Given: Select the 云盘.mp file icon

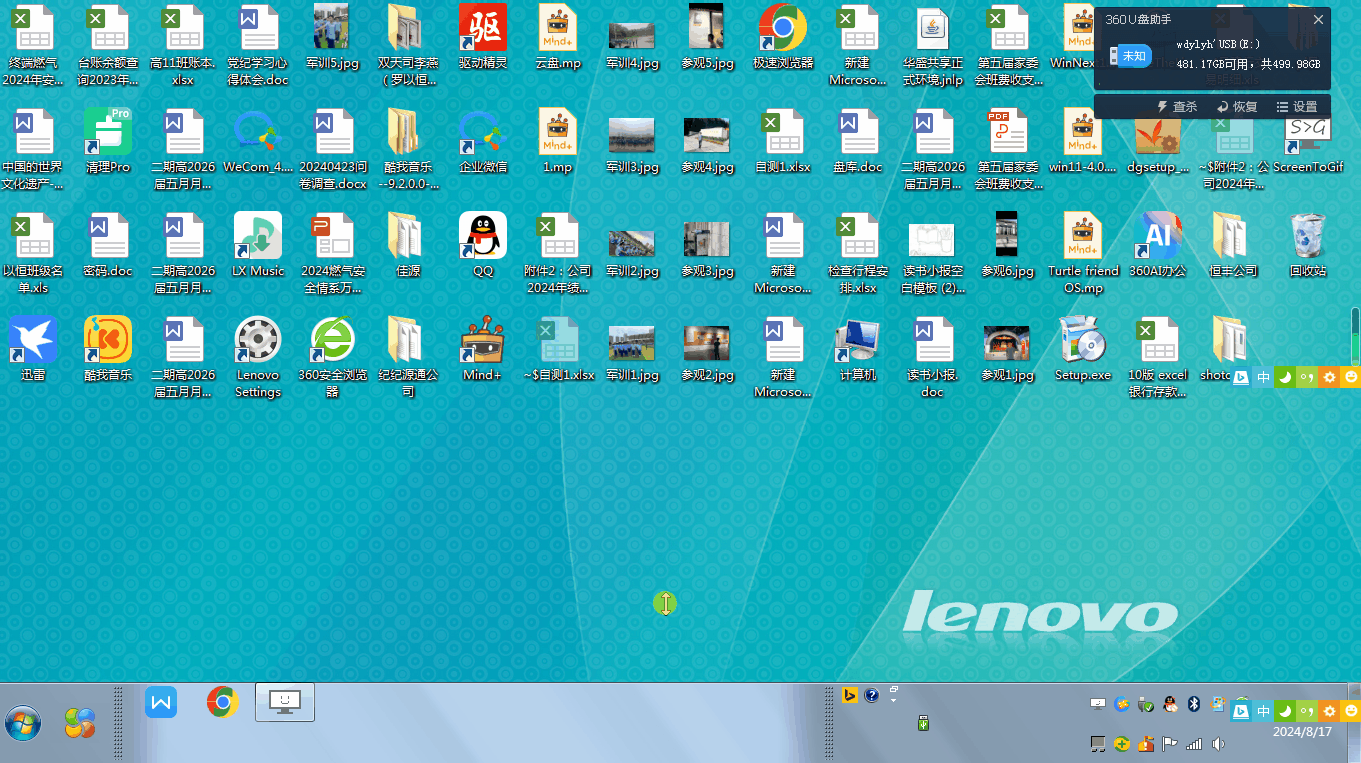Looking at the screenshot, I should tap(558, 37).
